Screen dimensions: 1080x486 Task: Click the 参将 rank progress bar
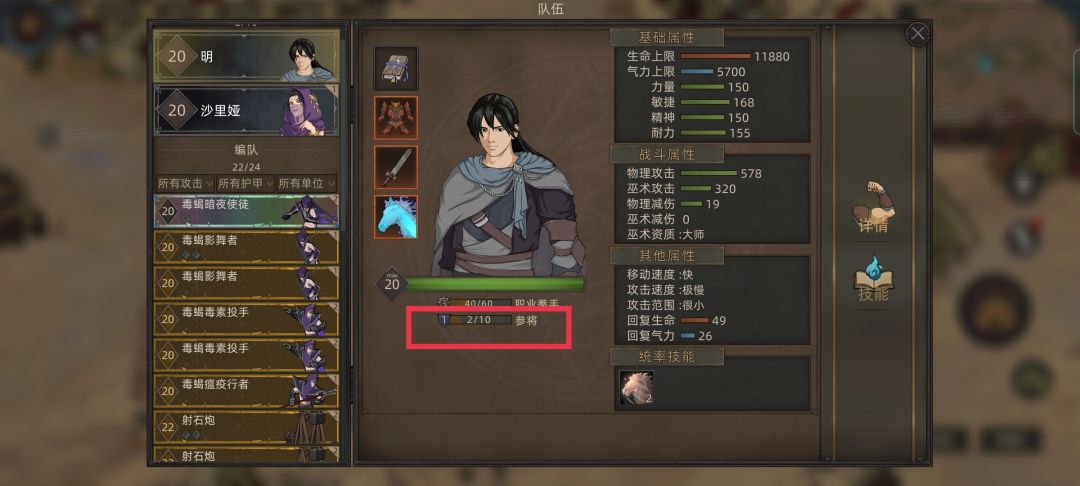480,320
